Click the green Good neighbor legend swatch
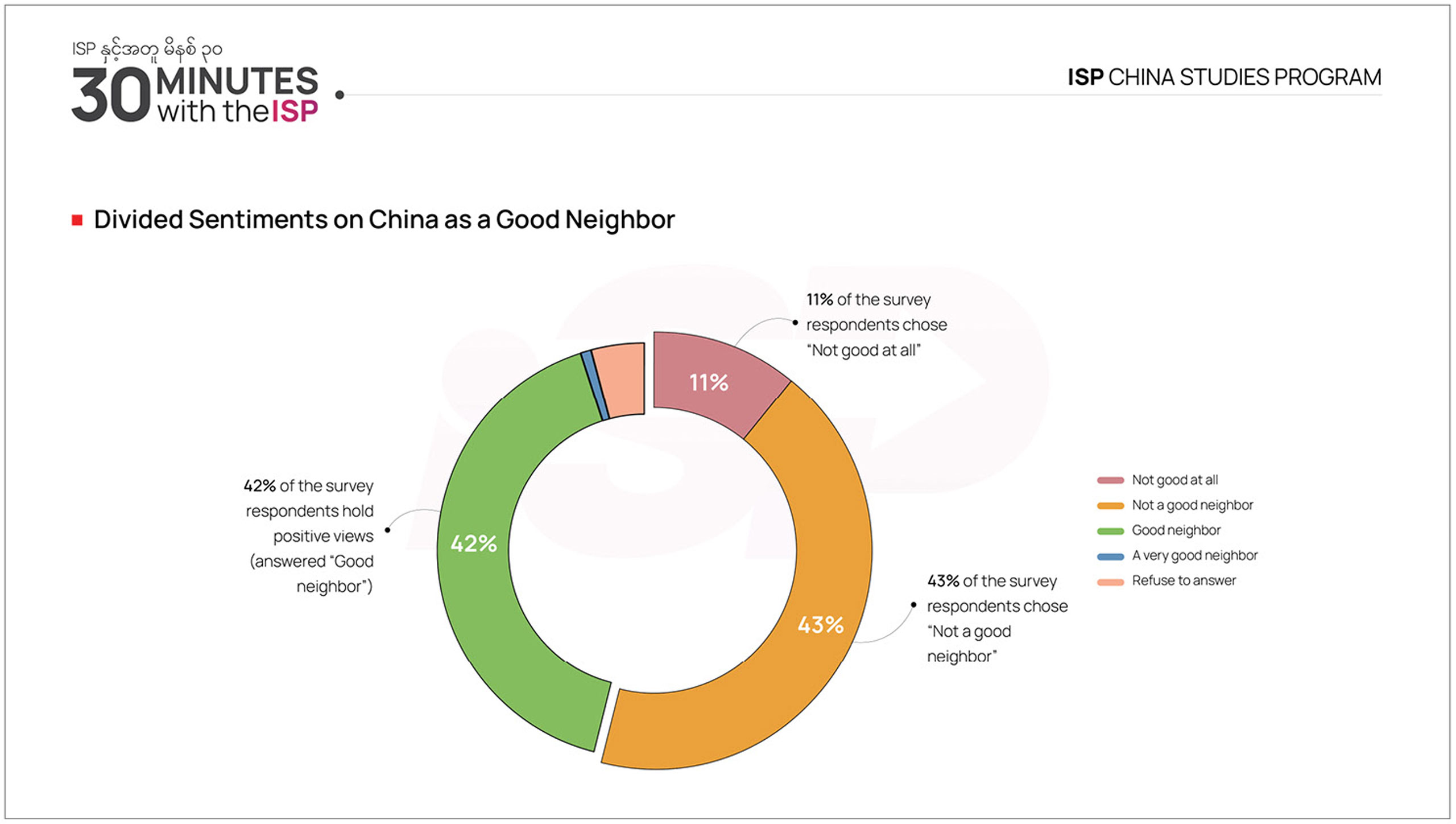Screen dimensions: 1456x824 pos(1110,531)
